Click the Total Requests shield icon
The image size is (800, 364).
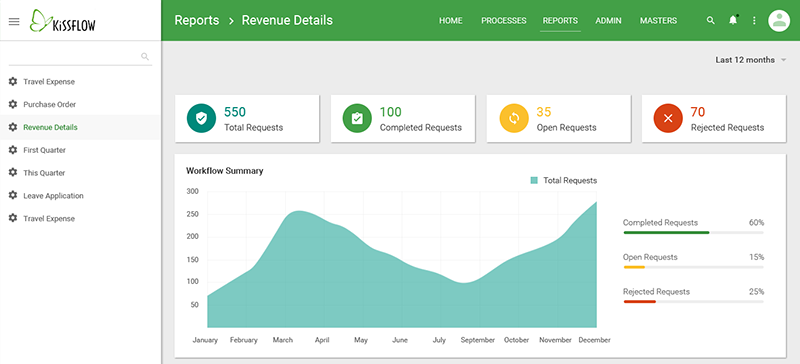[x=201, y=118]
